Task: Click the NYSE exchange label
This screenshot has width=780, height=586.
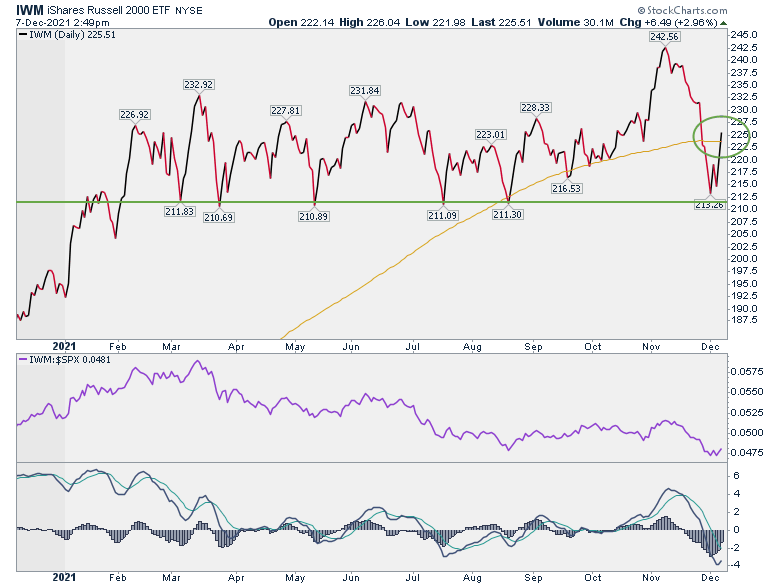Action: 189,11
